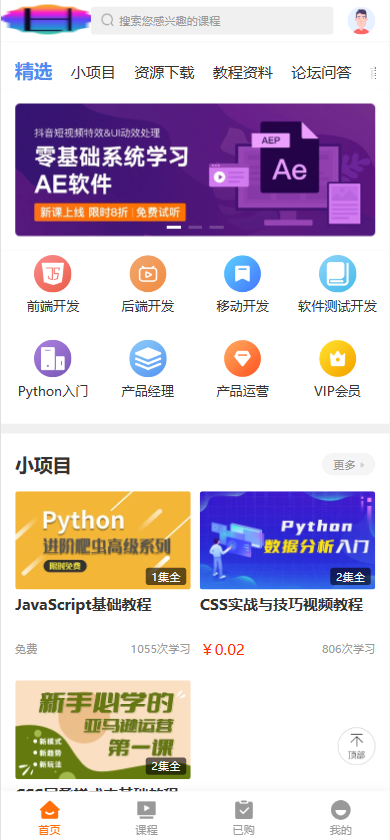Open the VIP会员 crown icon
This screenshot has height=840, width=390.
pos(338,358)
